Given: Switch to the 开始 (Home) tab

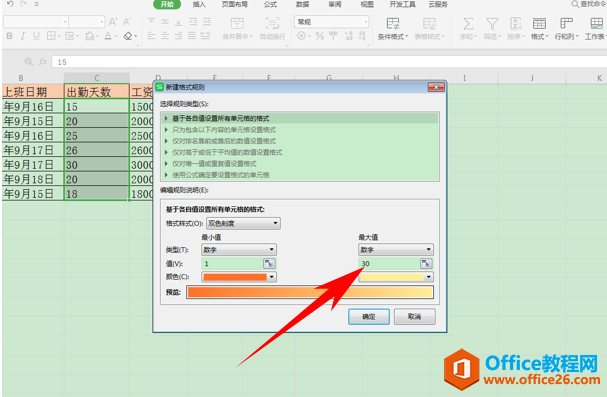Looking at the screenshot, I should pyautogui.click(x=167, y=4).
